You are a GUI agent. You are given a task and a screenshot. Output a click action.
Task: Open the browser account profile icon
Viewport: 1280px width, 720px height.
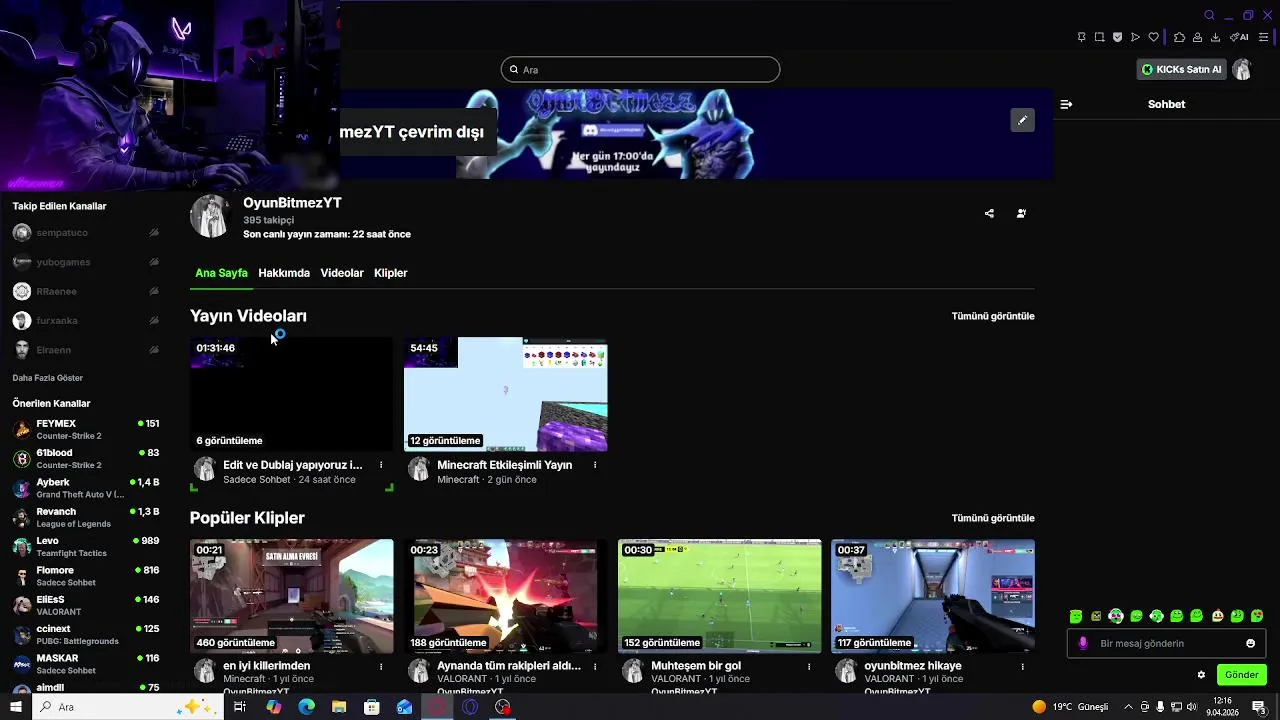point(1197,37)
